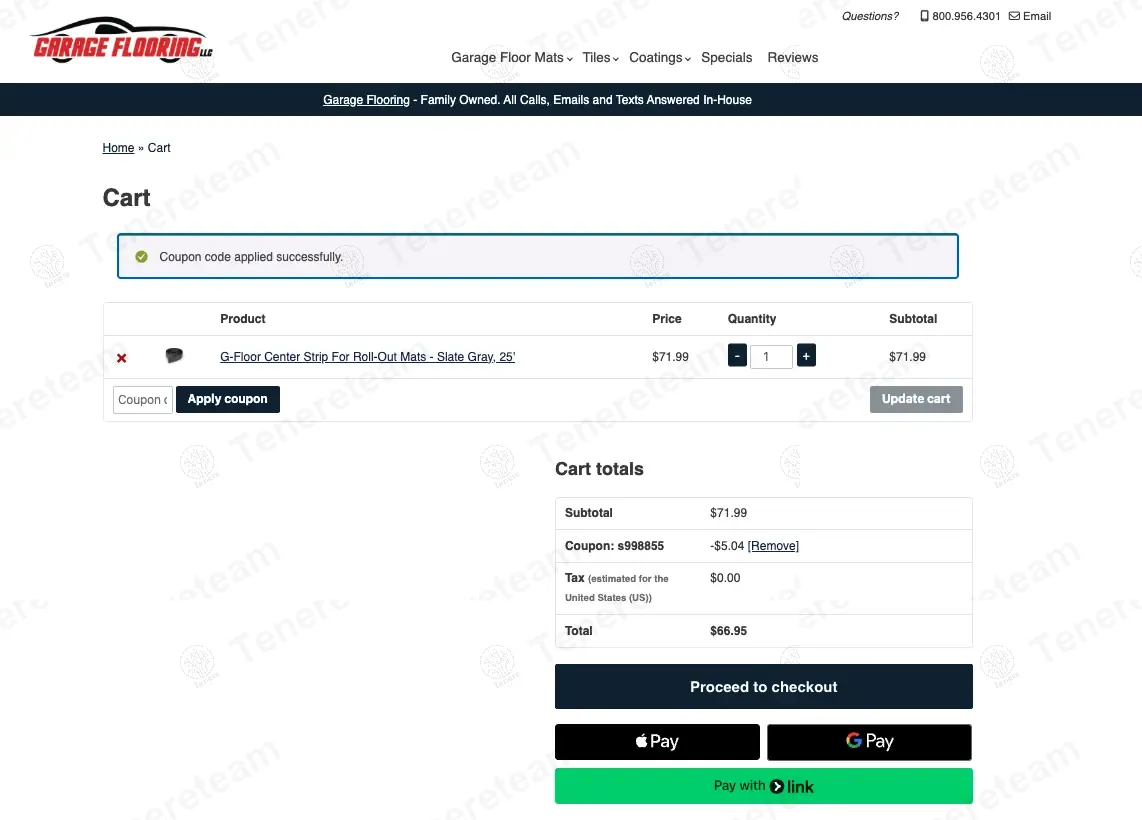Remove item with red X icon
The image size is (1142, 820).
[122, 358]
